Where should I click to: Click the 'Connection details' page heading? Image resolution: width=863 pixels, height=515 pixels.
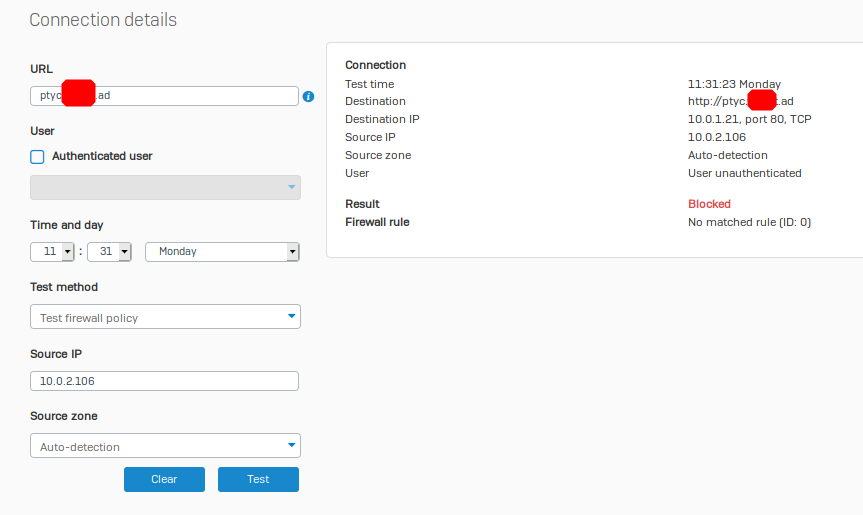click(103, 20)
